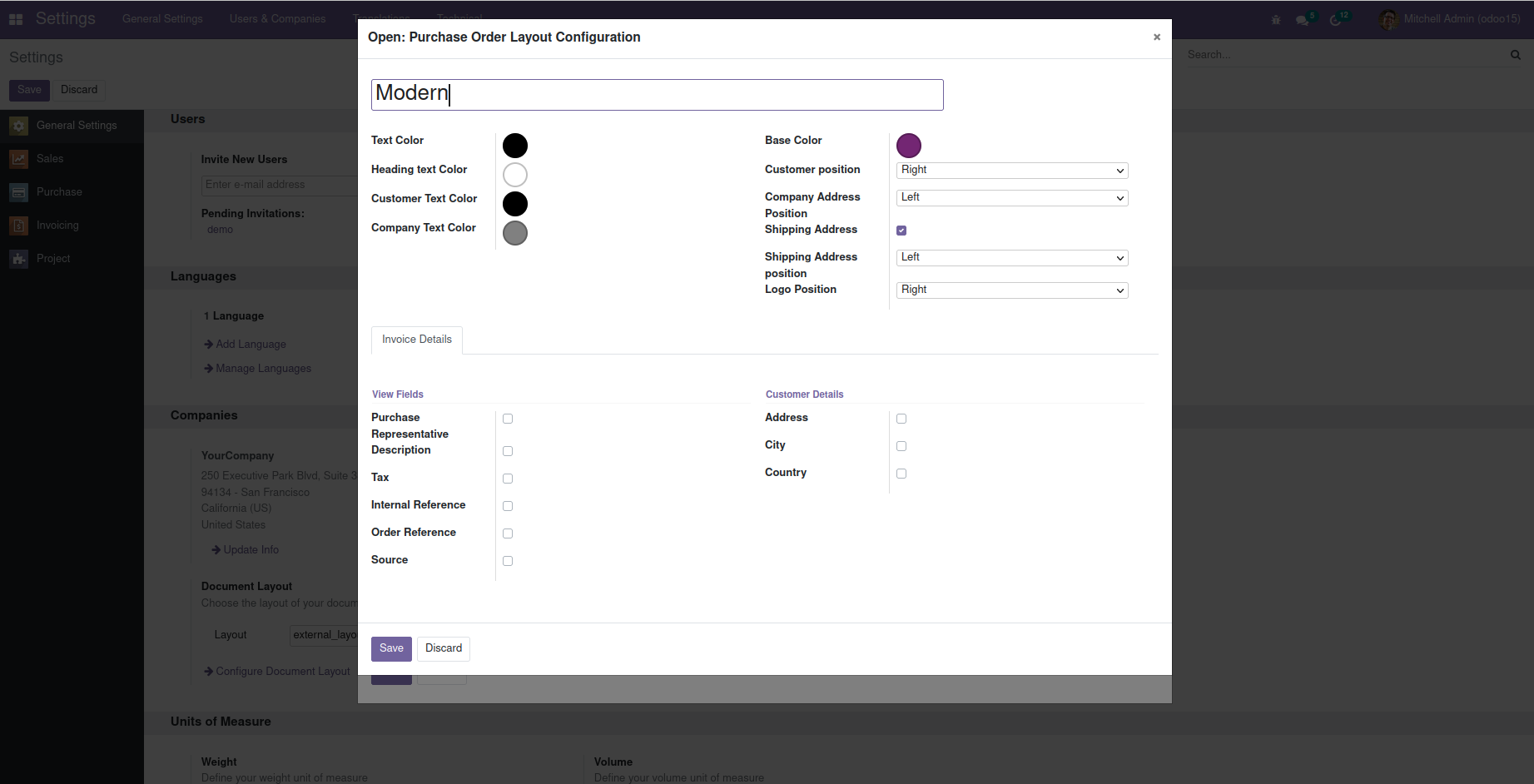Save the layout configuration dialog
The image size is (1534, 784).
click(x=391, y=648)
